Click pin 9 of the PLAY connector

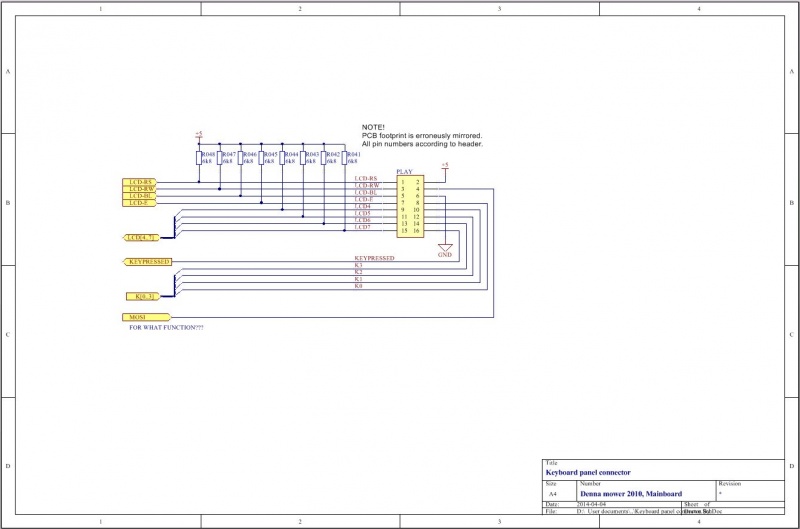pos(403,210)
